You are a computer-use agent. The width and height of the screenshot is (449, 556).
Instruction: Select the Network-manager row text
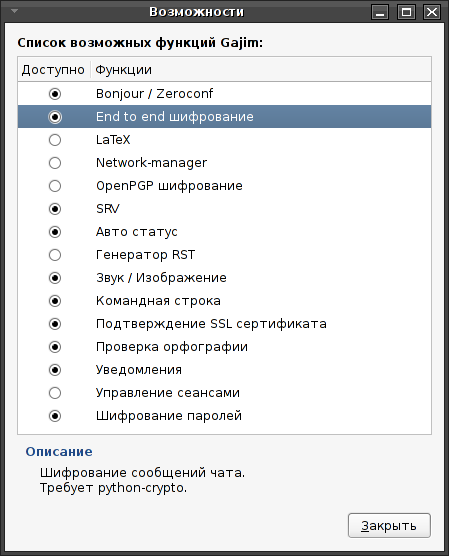[151, 163]
